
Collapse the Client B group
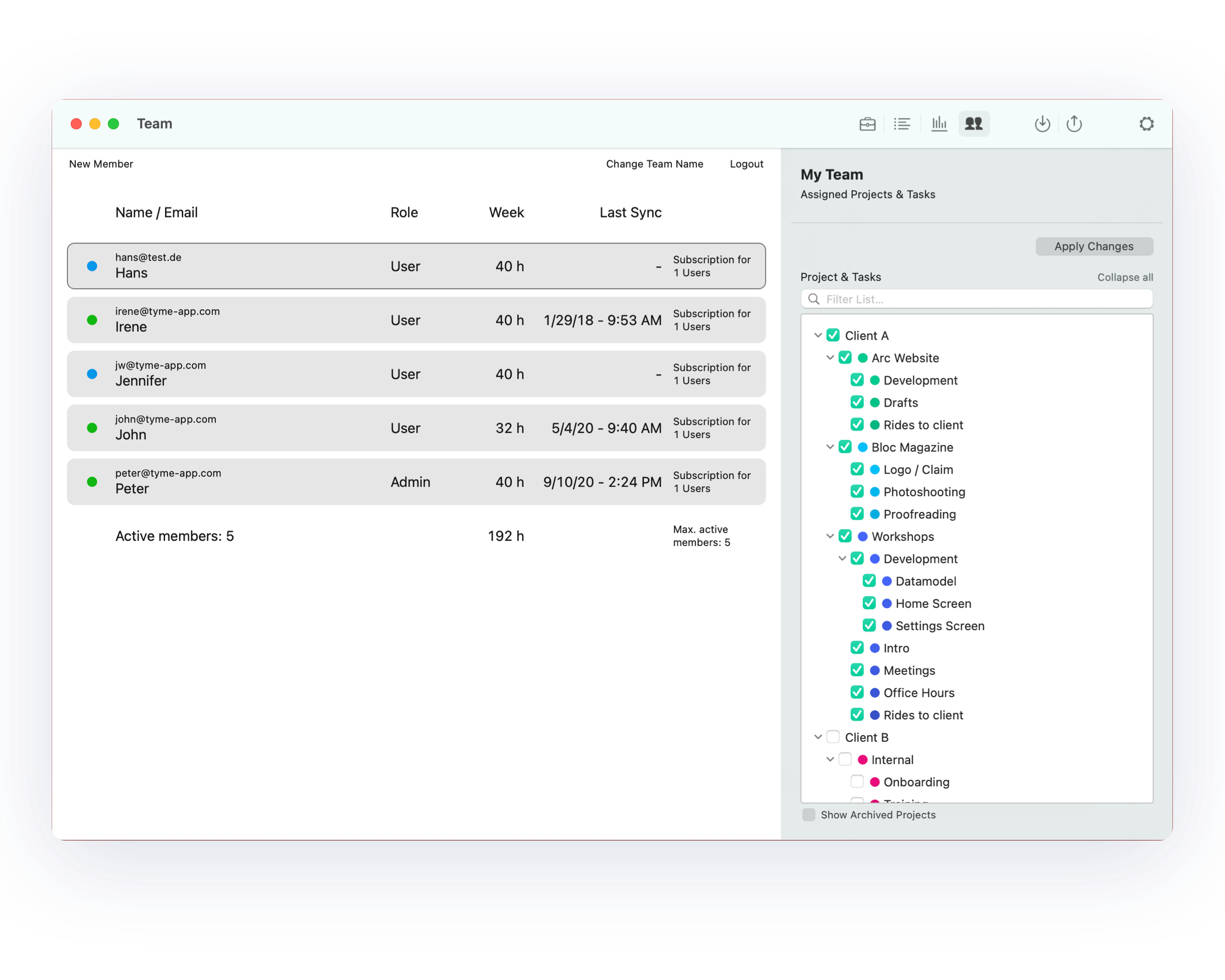818,737
